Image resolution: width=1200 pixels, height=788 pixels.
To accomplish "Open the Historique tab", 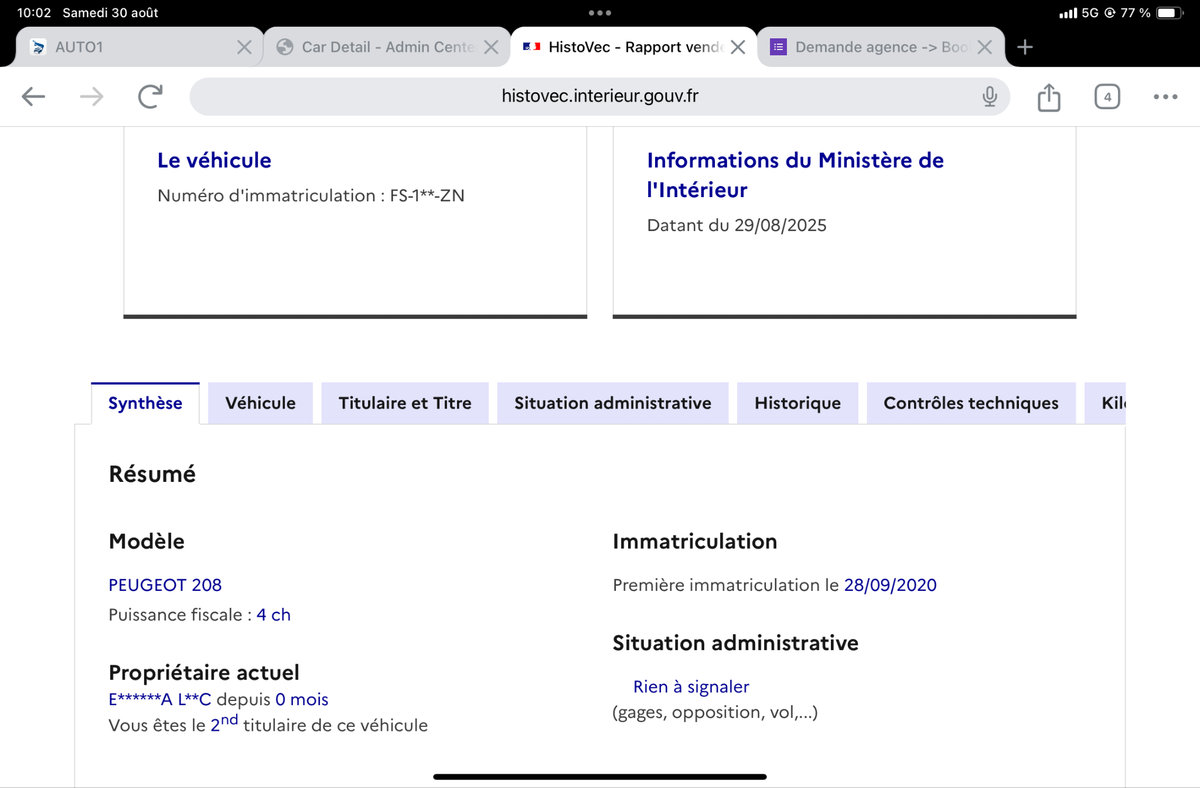I will pyautogui.click(x=798, y=403).
